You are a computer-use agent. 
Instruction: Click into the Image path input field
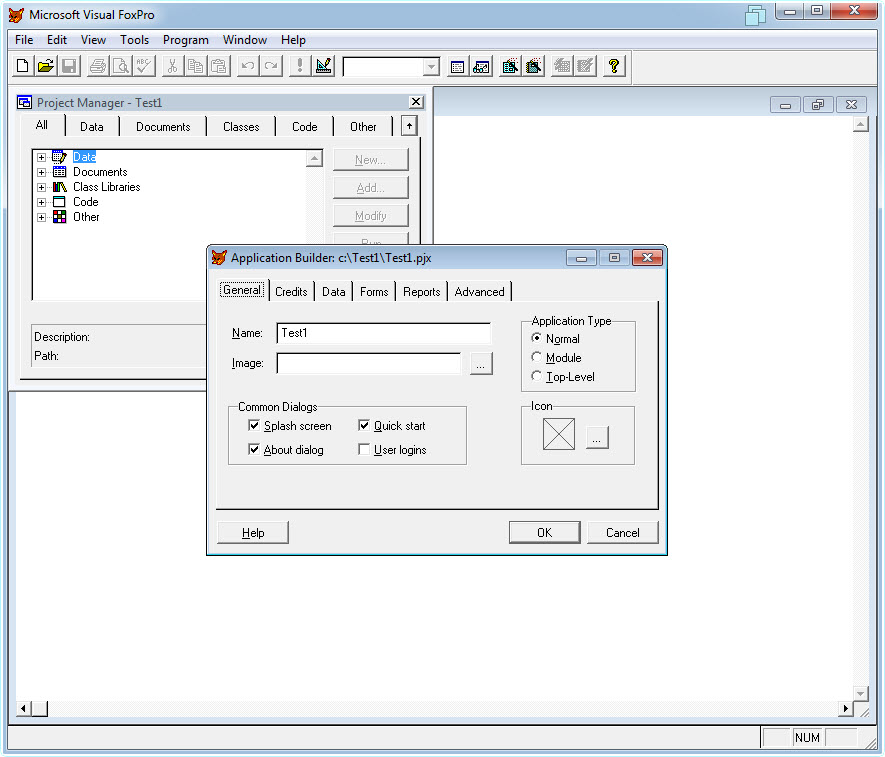(x=369, y=363)
